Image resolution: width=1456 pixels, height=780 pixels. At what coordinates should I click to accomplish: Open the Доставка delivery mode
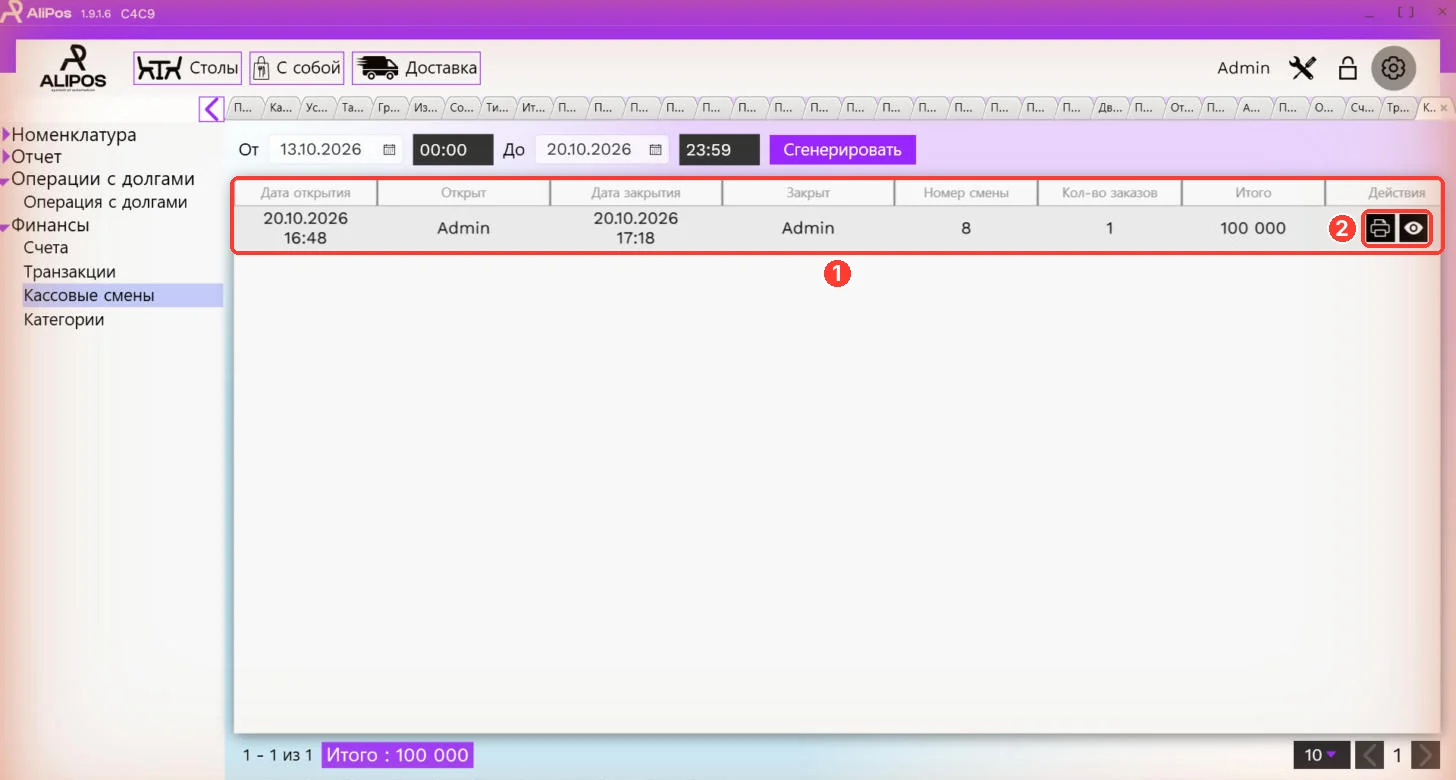click(416, 68)
